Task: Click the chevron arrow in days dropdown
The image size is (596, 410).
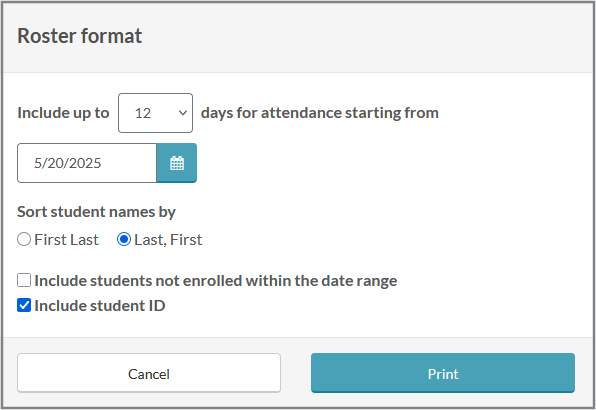Action: [183, 113]
